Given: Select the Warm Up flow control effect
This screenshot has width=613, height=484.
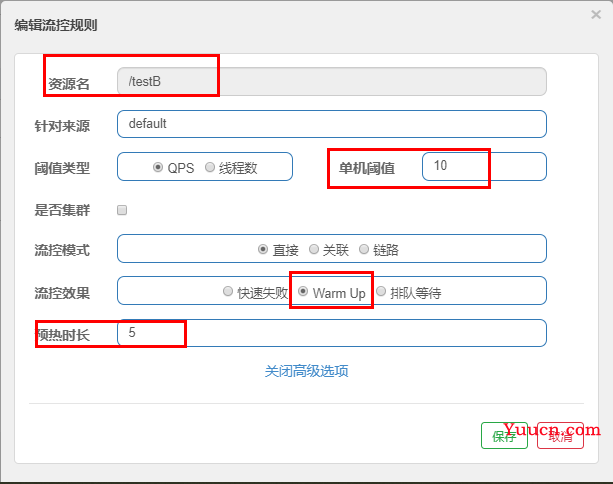Looking at the screenshot, I should (x=303, y=291).
